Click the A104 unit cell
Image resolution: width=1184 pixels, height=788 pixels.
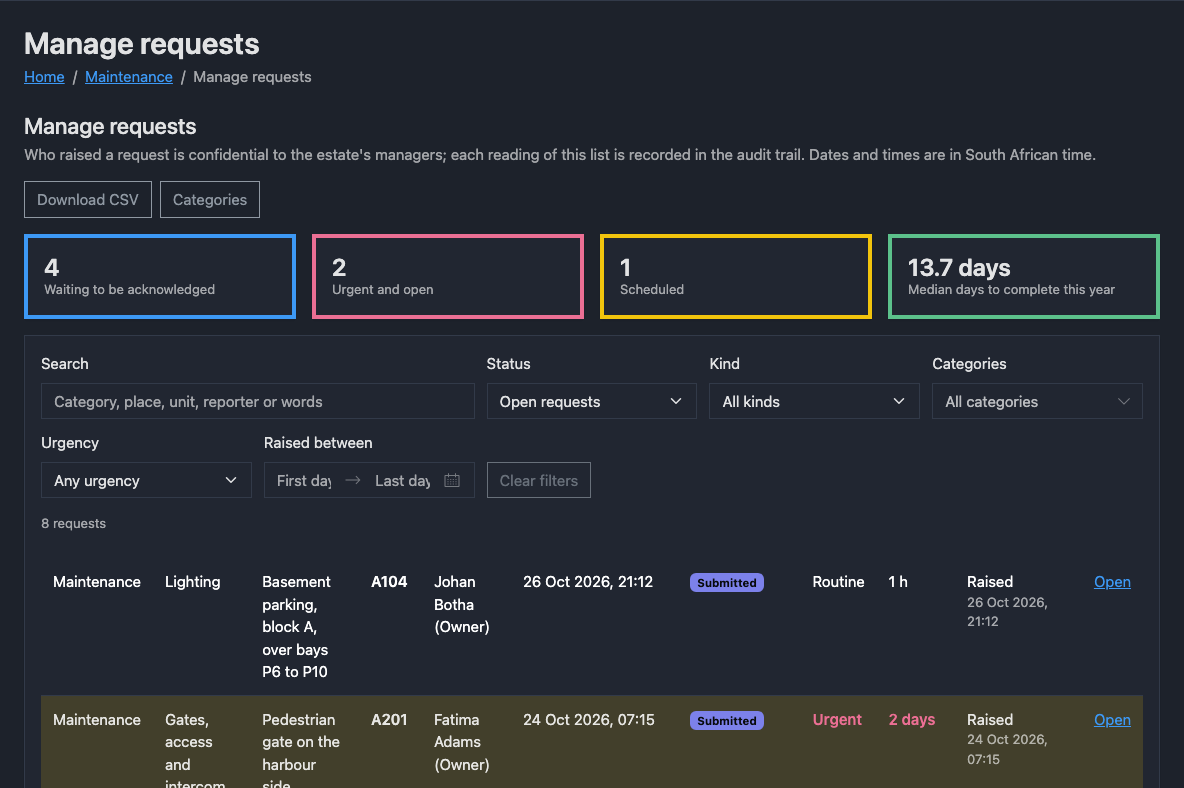(389, 582)
